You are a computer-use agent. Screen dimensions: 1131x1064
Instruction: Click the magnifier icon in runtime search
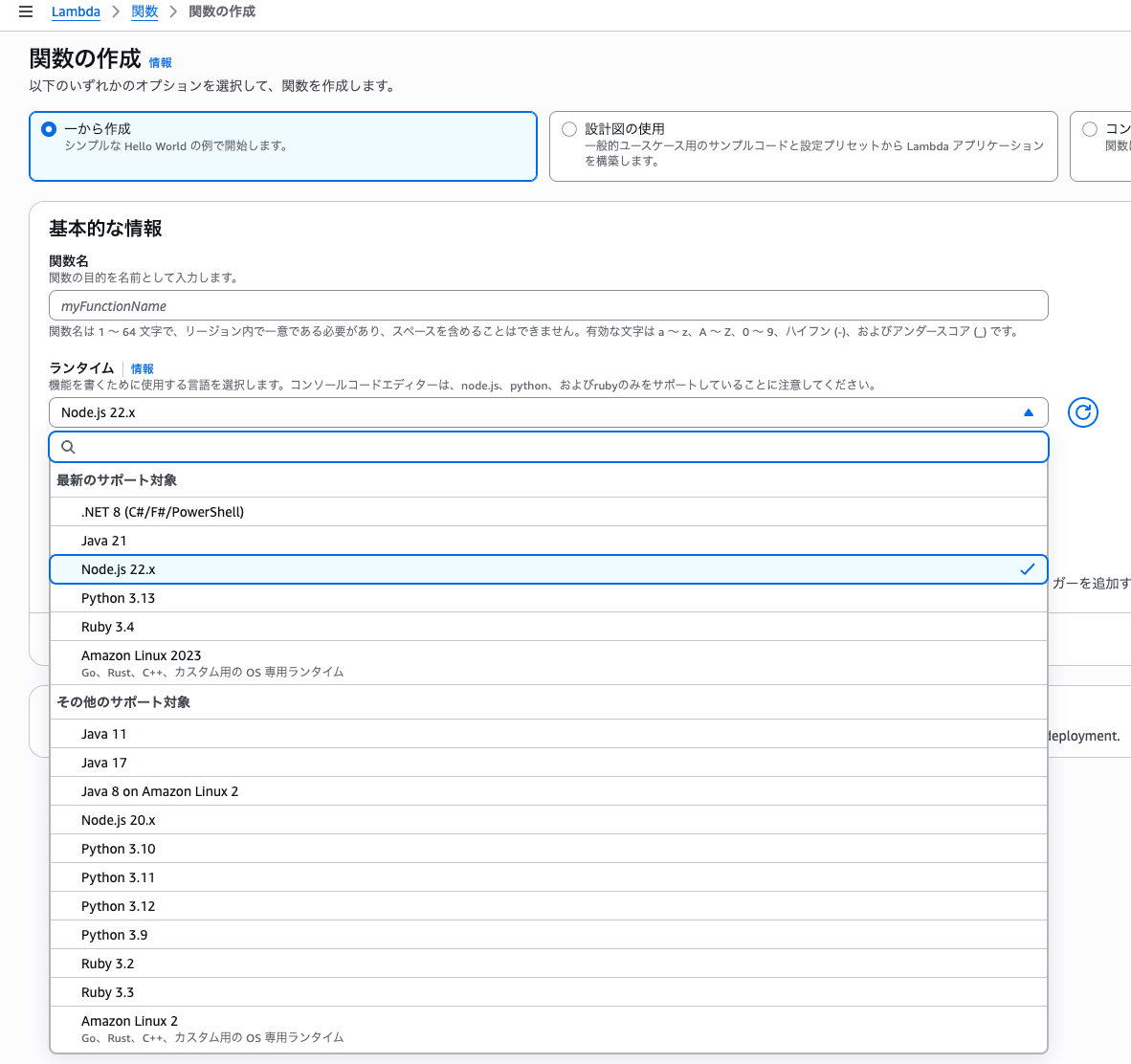click(x=68, y=447)
